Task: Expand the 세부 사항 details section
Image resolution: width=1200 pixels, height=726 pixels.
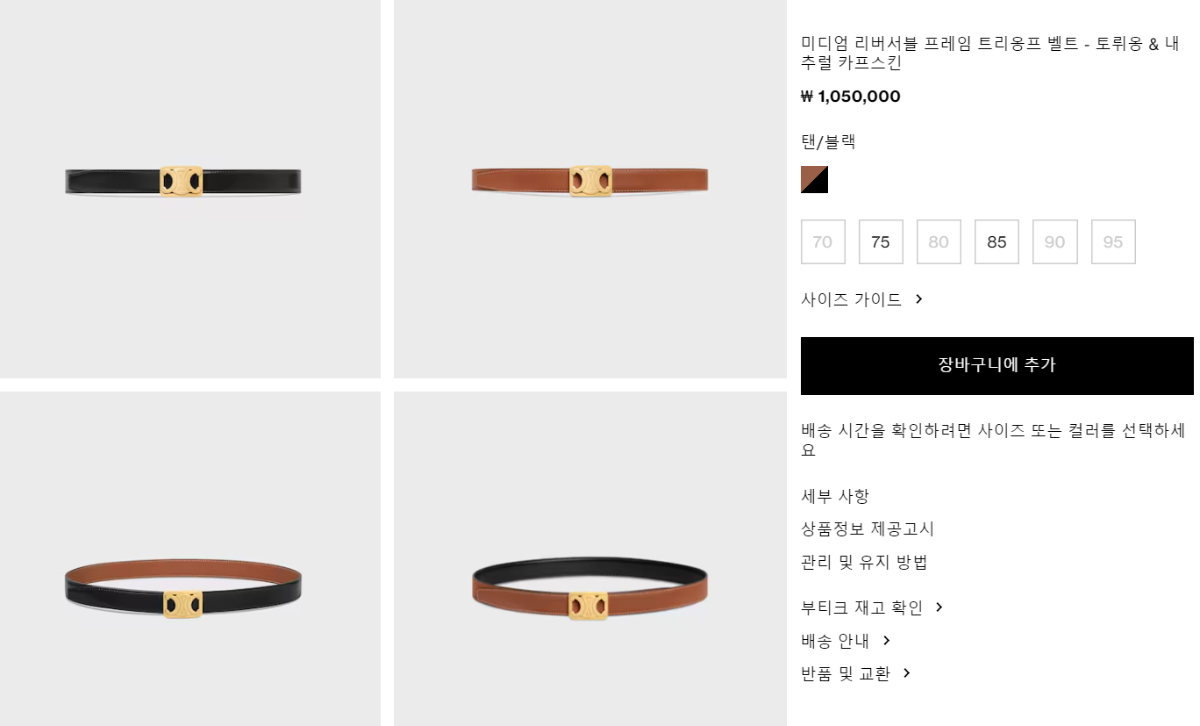Action: (x=835, y=496)
